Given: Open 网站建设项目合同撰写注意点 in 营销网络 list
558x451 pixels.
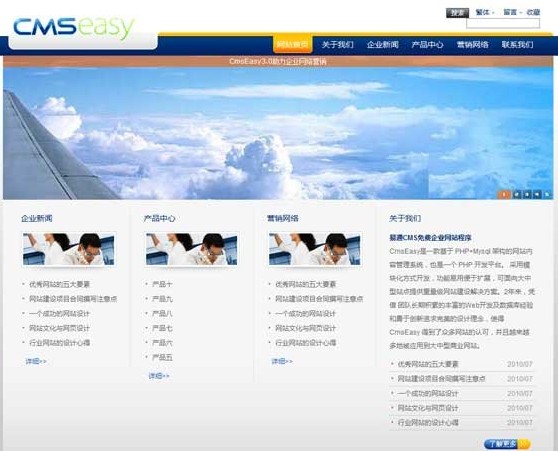Looking at the screenshot, I should pyautogui.click(x=319, y=299).
